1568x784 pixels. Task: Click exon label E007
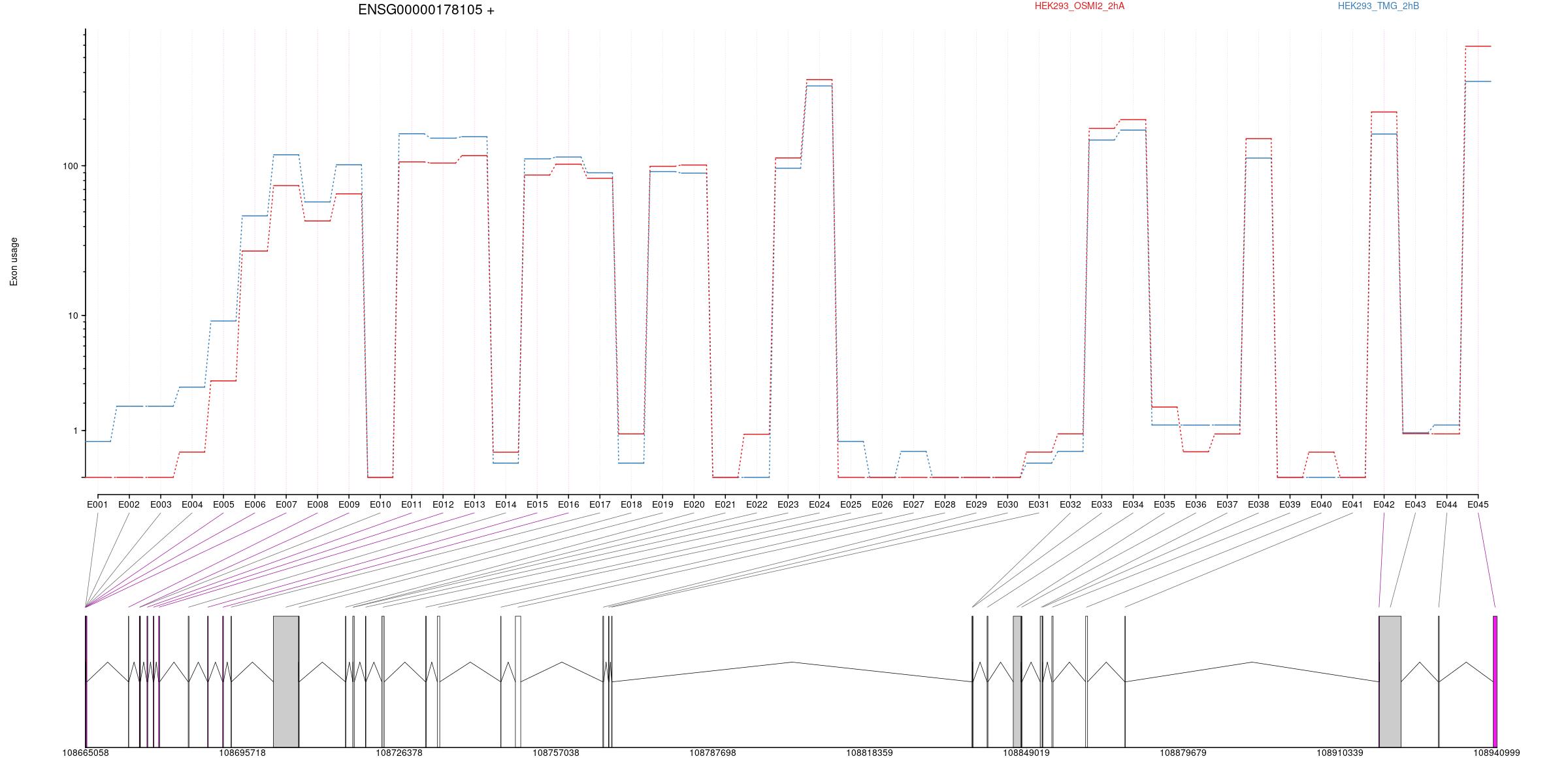point(286,504)
